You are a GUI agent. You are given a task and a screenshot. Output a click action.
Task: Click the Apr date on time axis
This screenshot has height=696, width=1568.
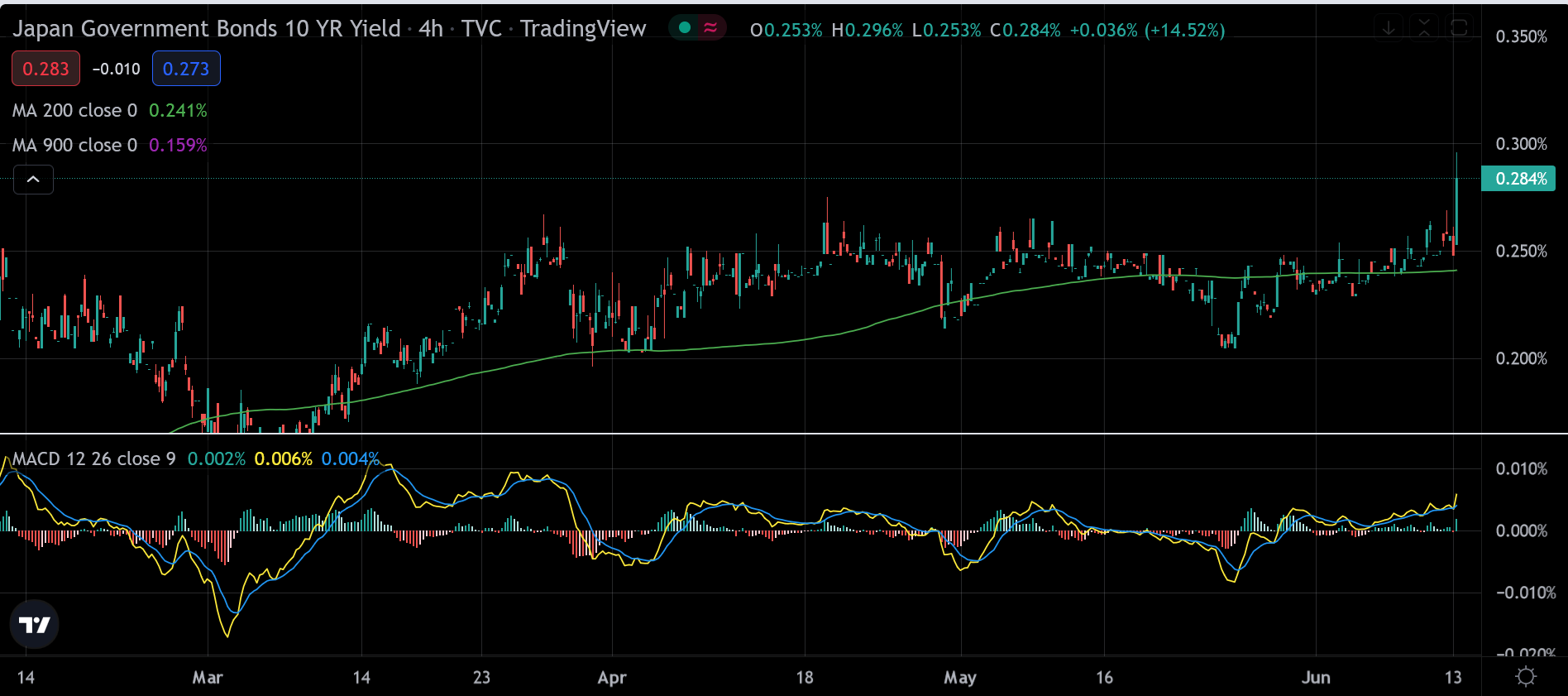coord(612,678)
